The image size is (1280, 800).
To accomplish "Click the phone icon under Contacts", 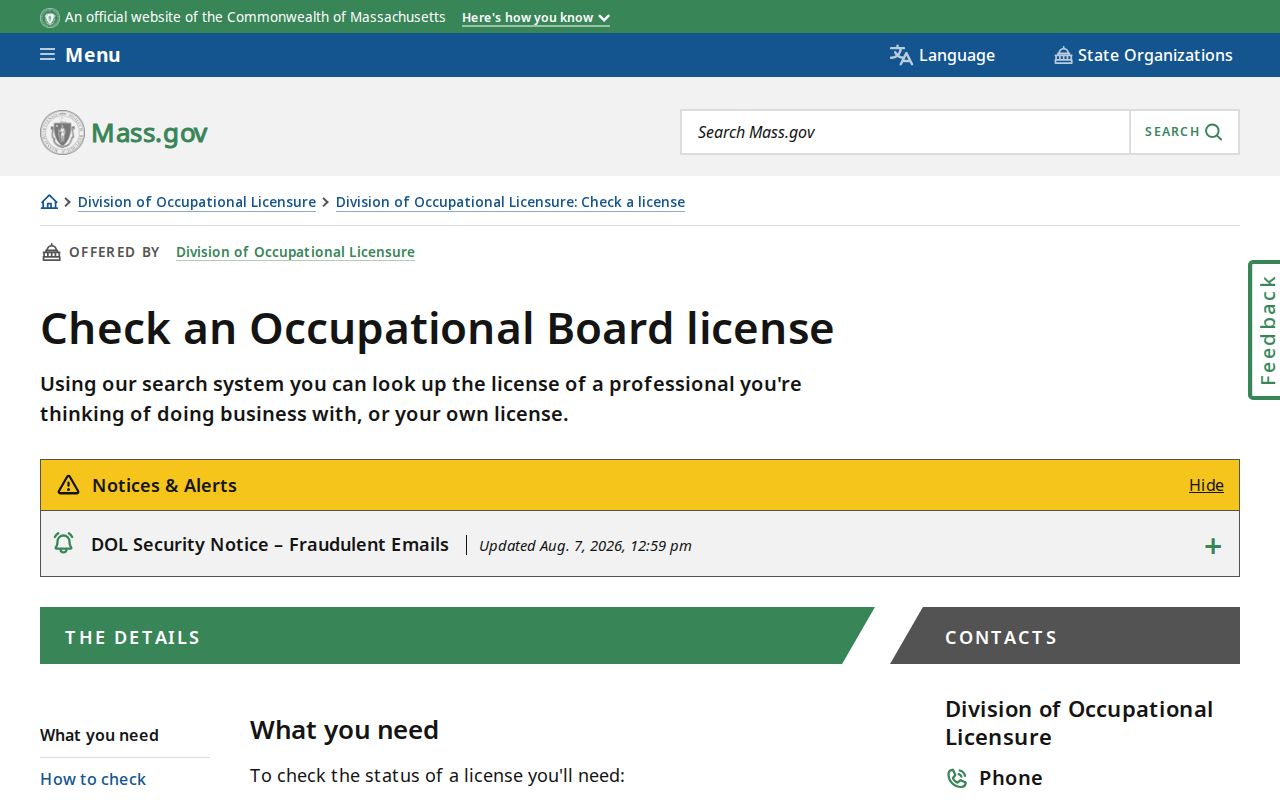I will (x=957, y=778).
